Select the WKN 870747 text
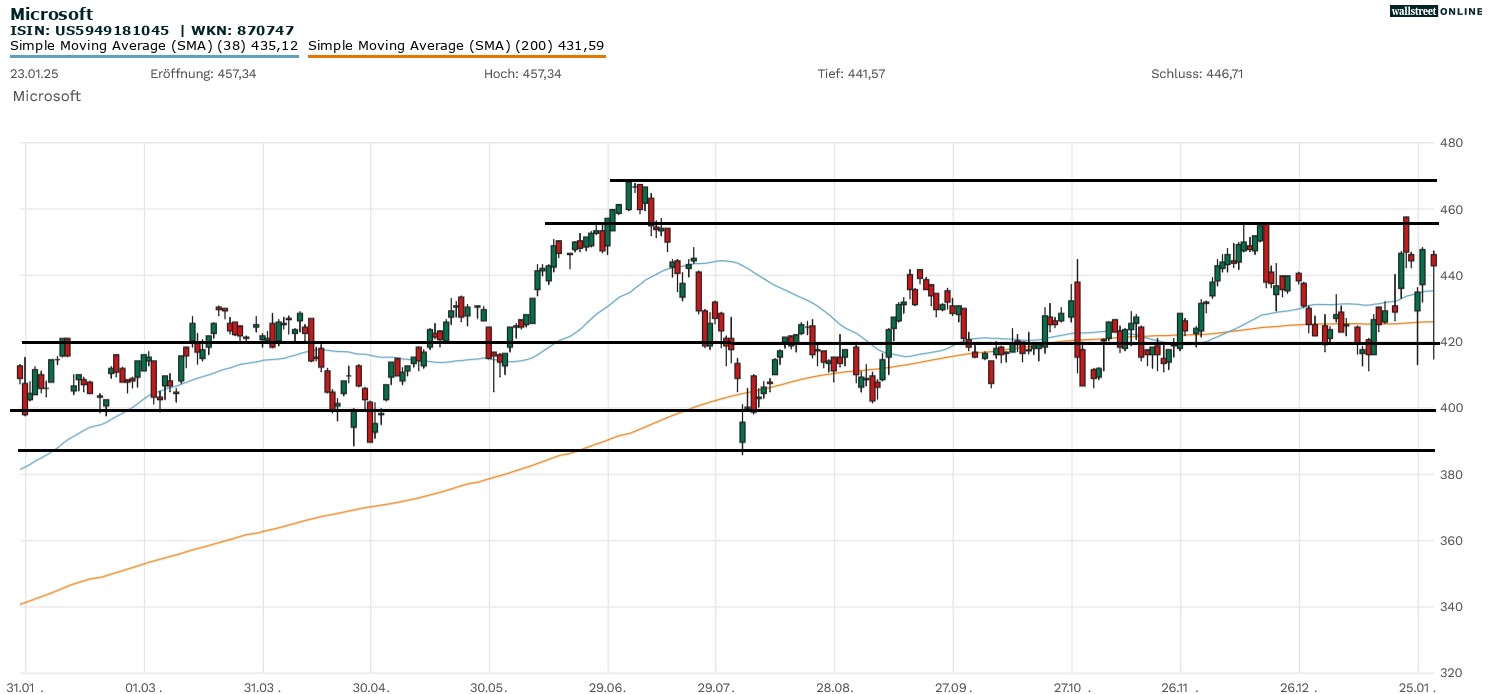 point(244,31)
